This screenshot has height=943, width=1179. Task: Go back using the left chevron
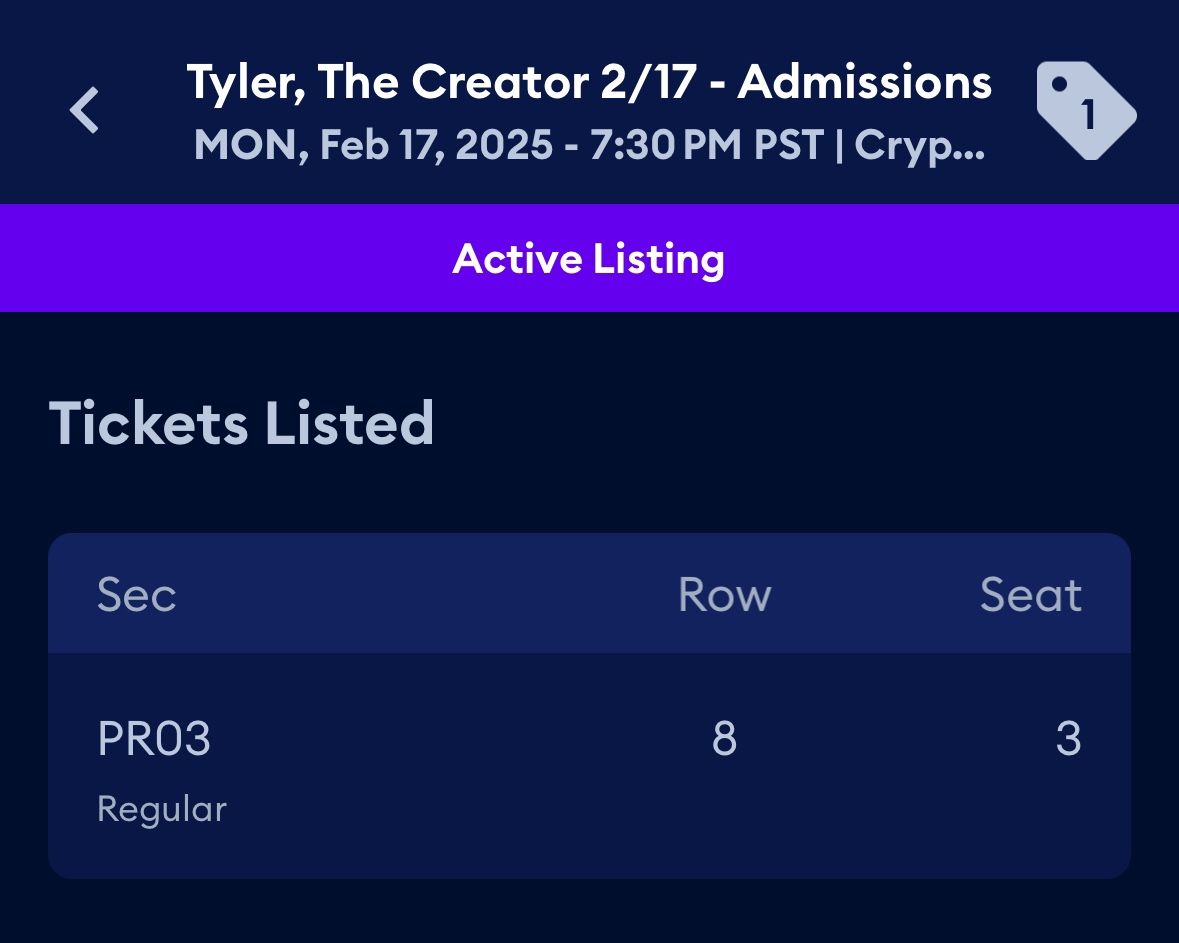pos(84,110)
